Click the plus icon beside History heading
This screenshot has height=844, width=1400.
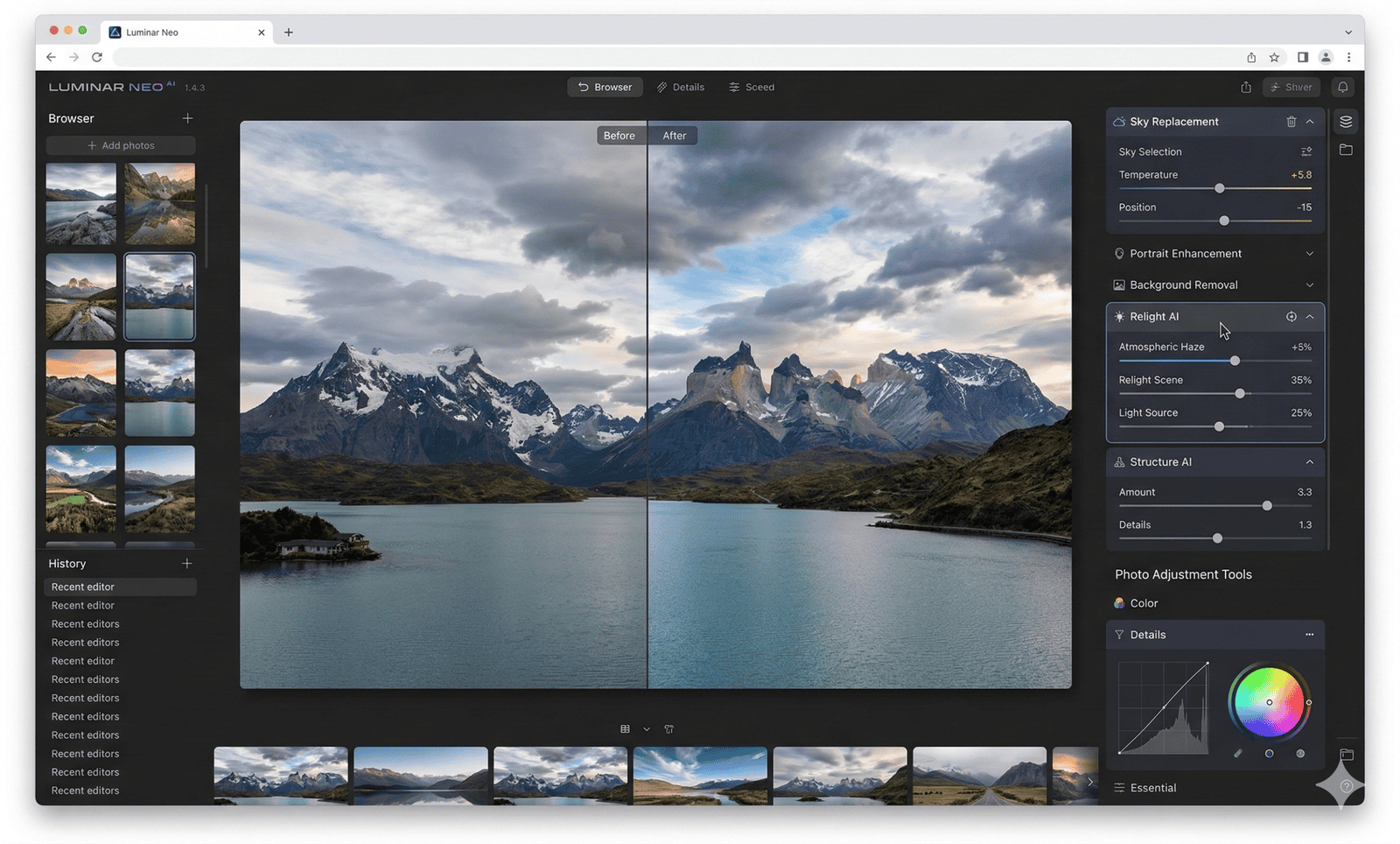click(x=187, y=563)
